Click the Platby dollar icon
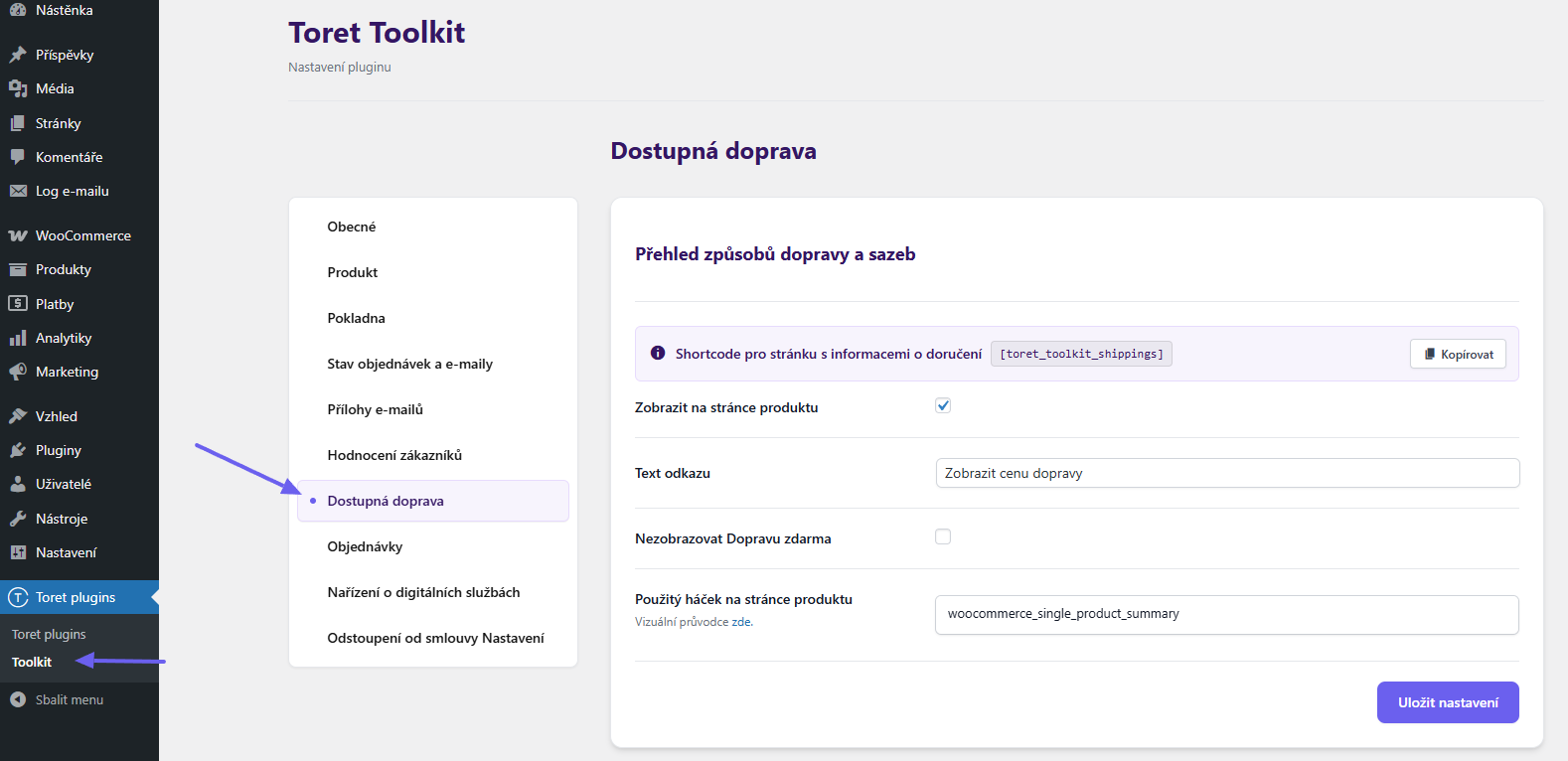The width and height of the screenshot is (1568, 761). click(18, 304)
